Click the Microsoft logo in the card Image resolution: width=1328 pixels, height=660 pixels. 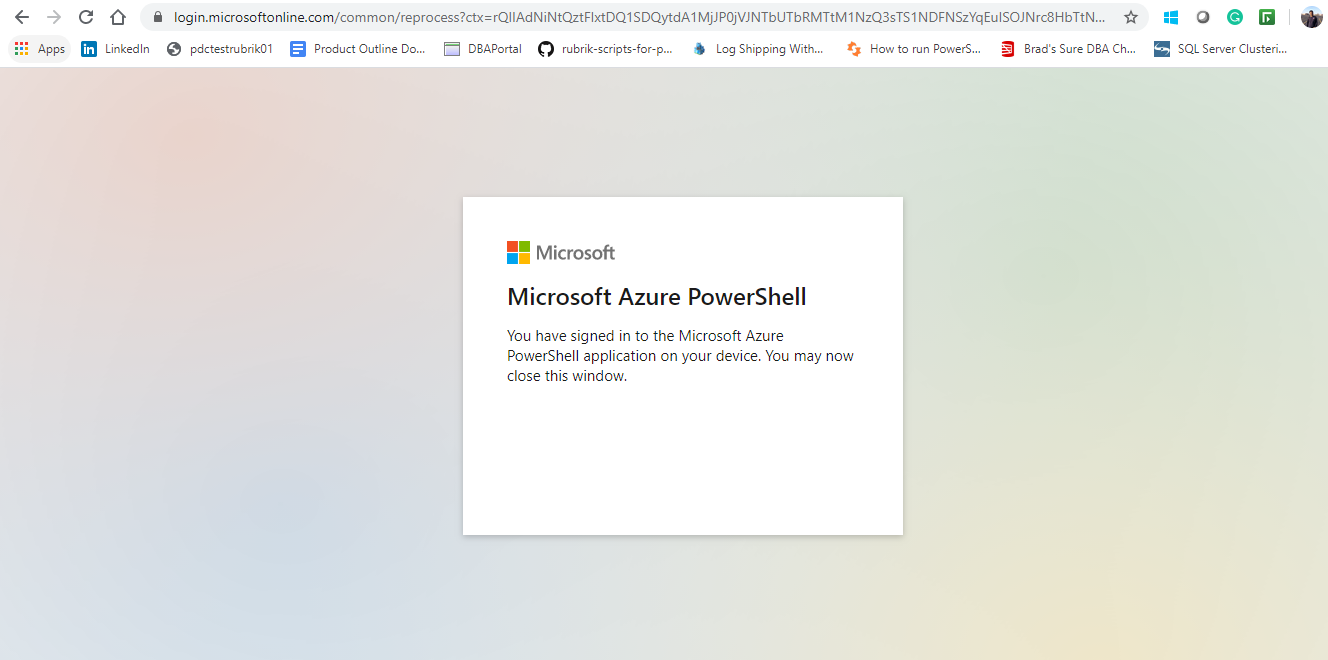561,252
